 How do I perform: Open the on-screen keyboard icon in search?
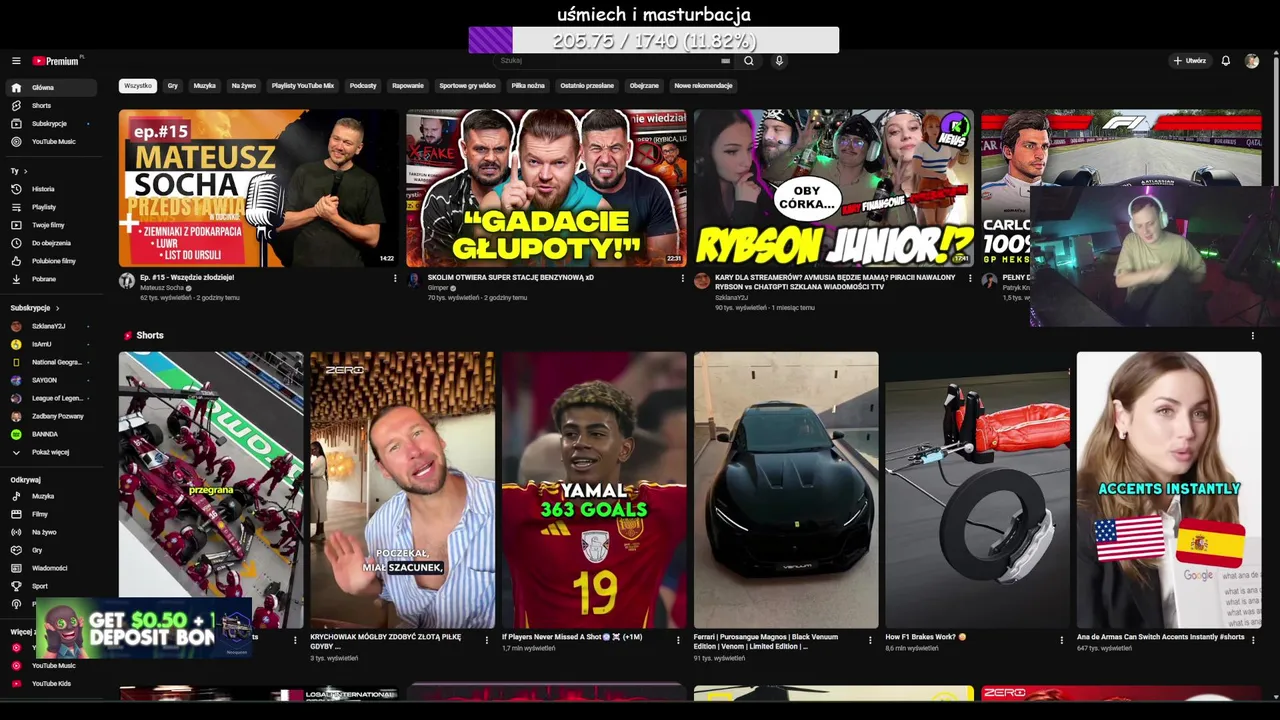click(x=725, y=61)
